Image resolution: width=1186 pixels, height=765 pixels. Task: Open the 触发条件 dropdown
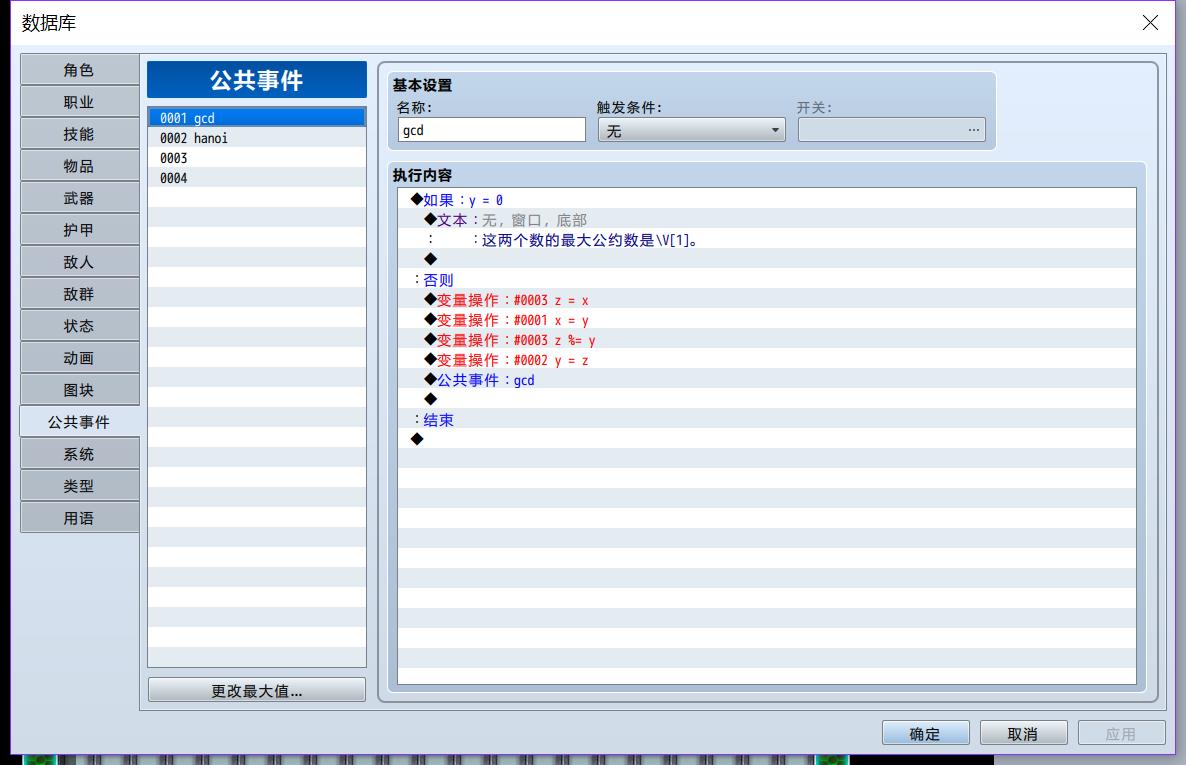[691, 130]
